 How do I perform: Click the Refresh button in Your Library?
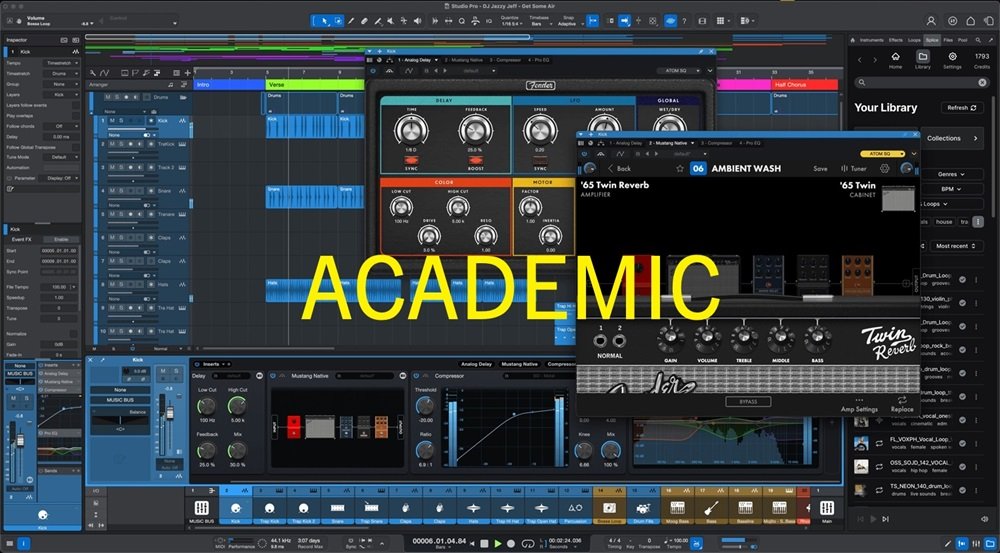[x=962, y=108]
